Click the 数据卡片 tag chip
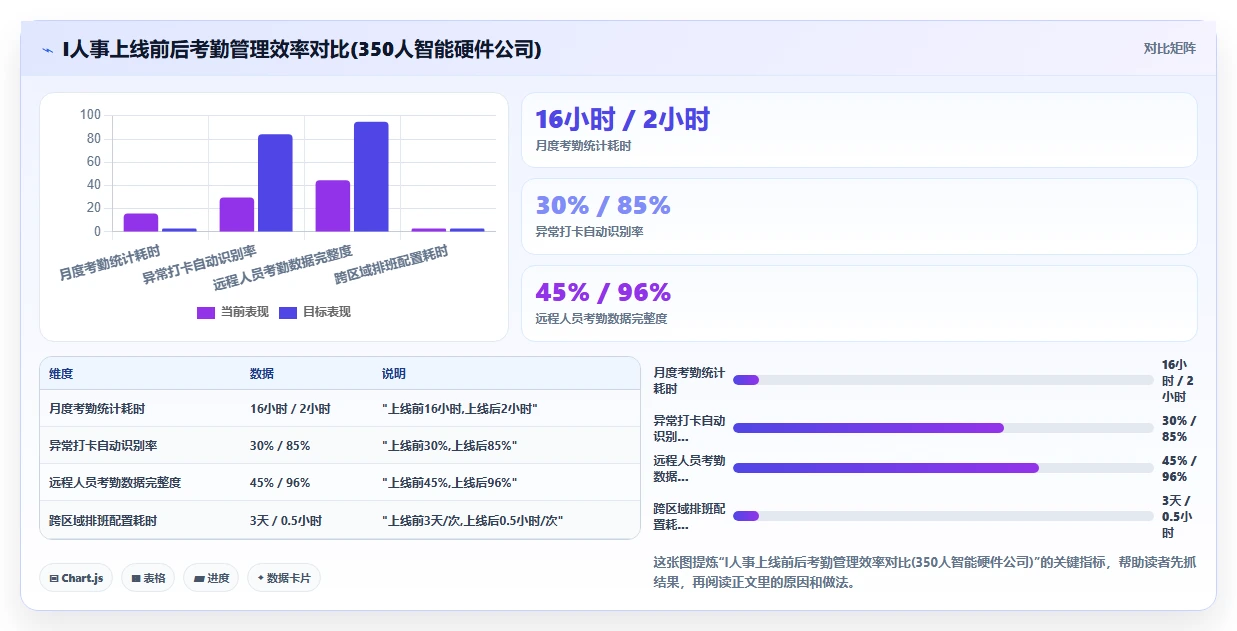 (284, 578)
